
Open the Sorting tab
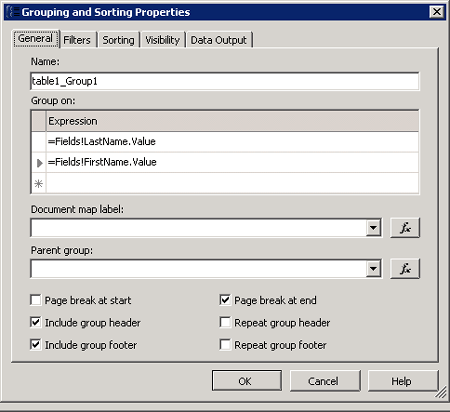point(118,40)
